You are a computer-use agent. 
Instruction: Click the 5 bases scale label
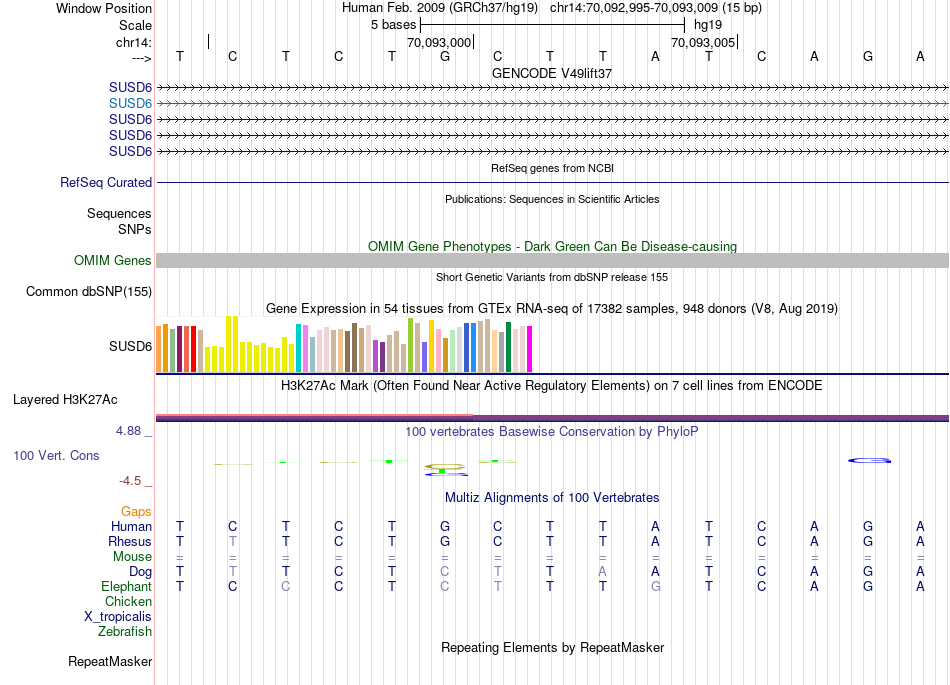pyautogui.click(x=393, y=25)
